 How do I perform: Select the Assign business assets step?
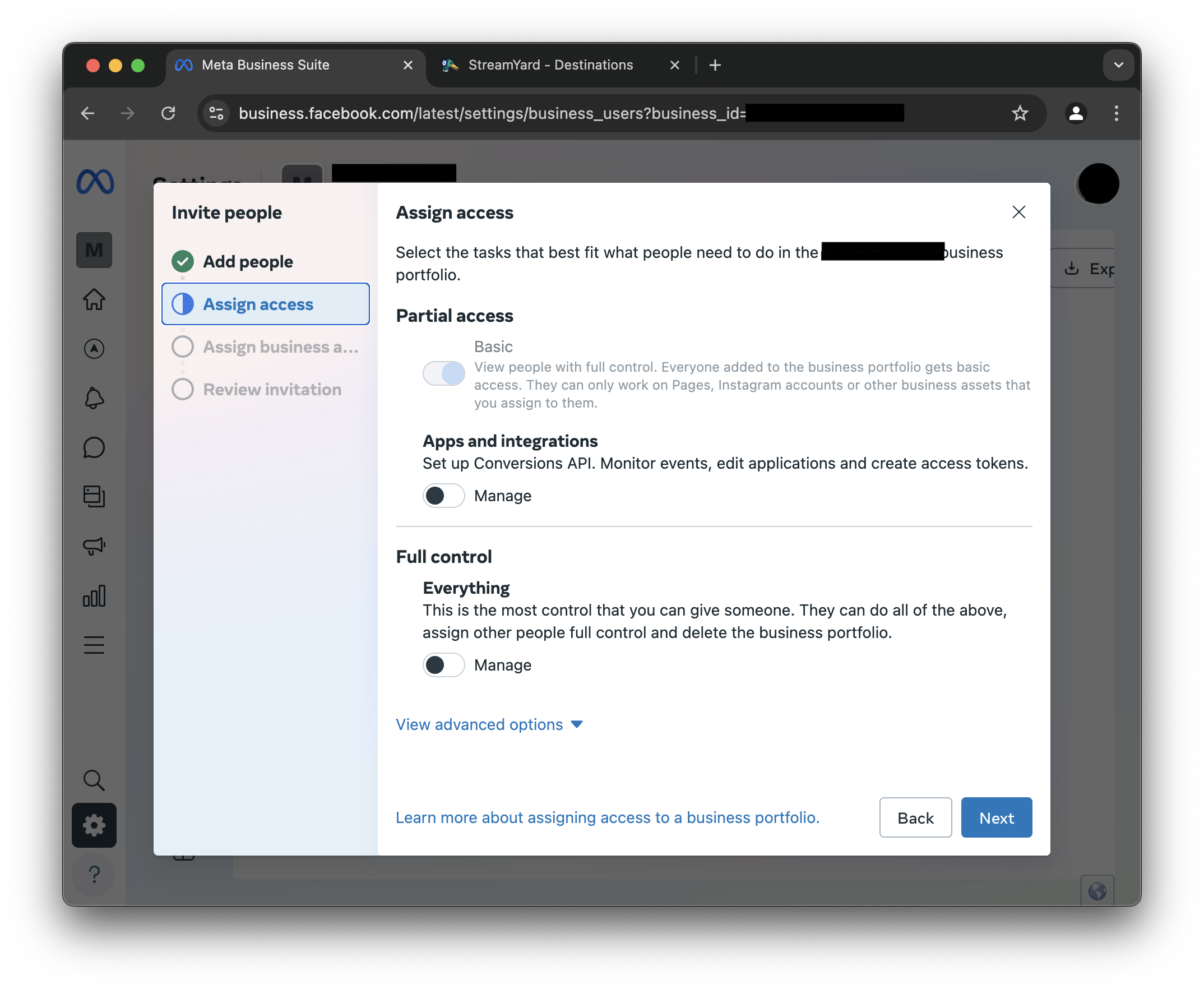point(265,346)
